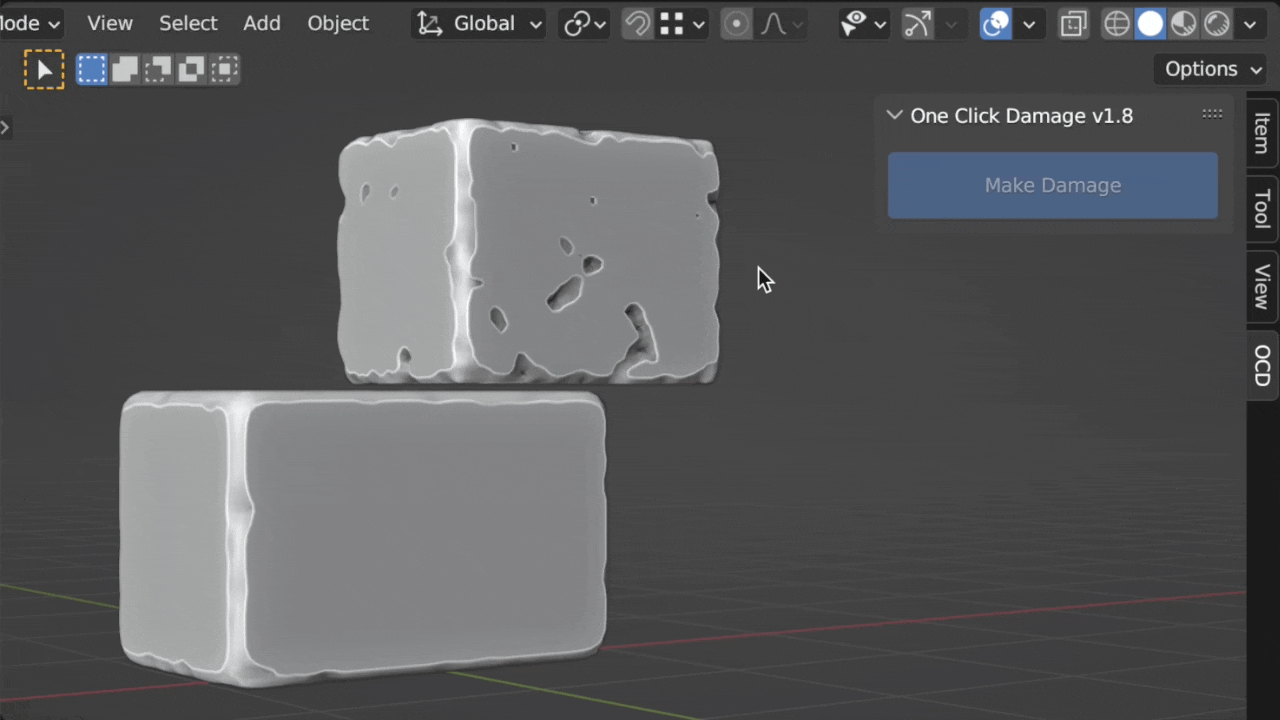Open the View menu
Viewport: 1280px width, 720px height.
109,23
